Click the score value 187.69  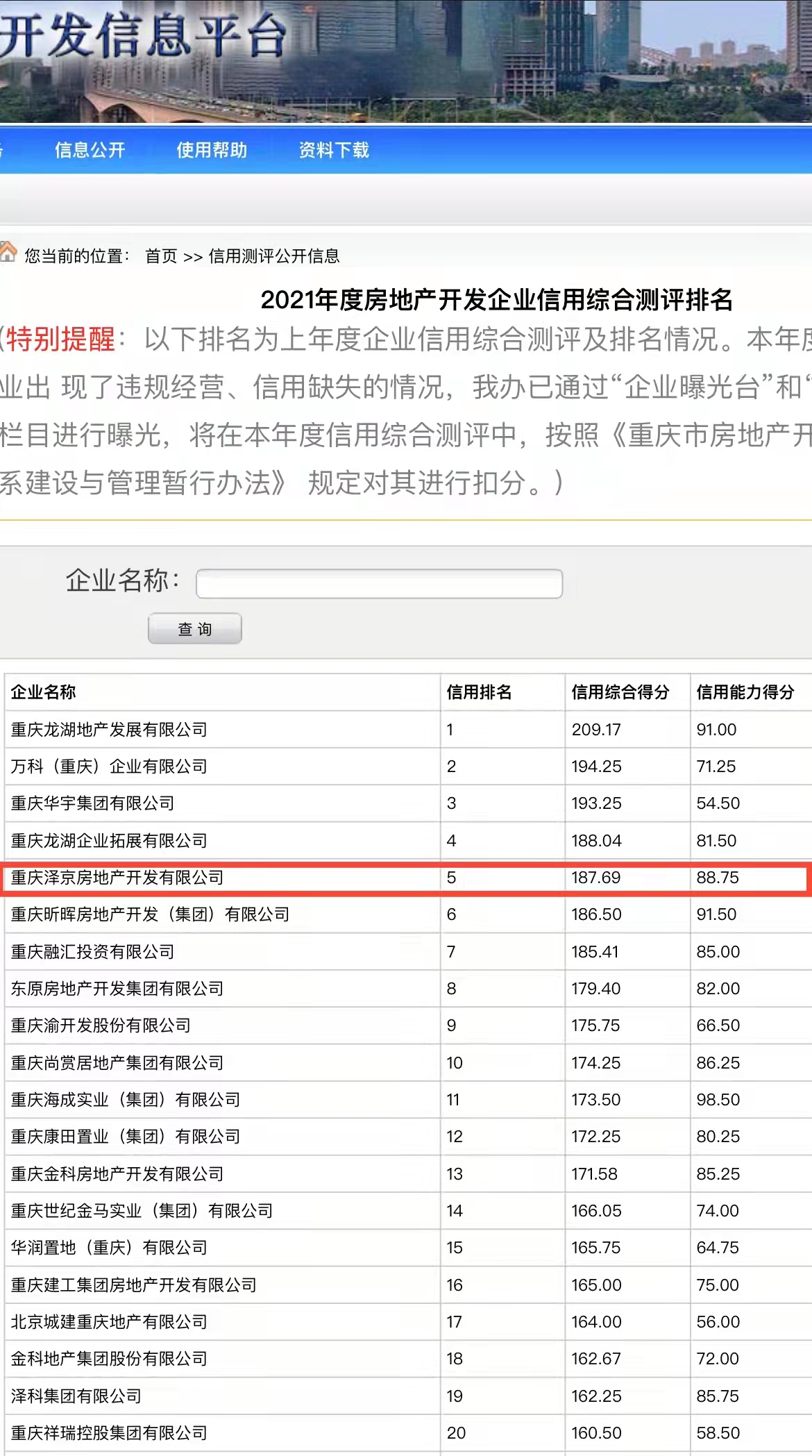coord(596,878)
